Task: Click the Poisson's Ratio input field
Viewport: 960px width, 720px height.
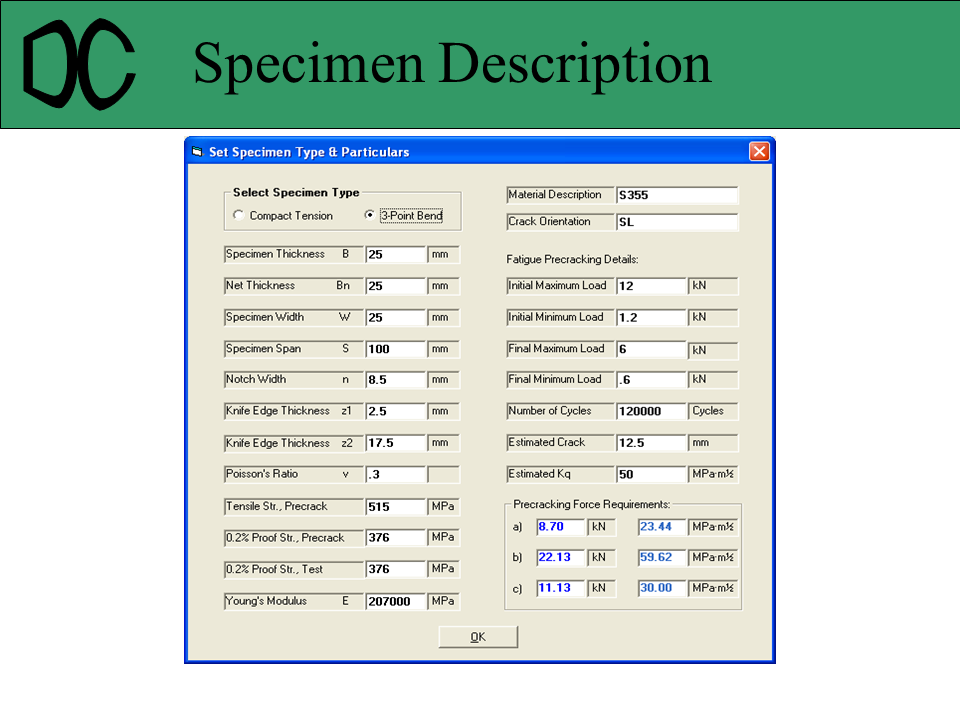Action: [395, 476]
